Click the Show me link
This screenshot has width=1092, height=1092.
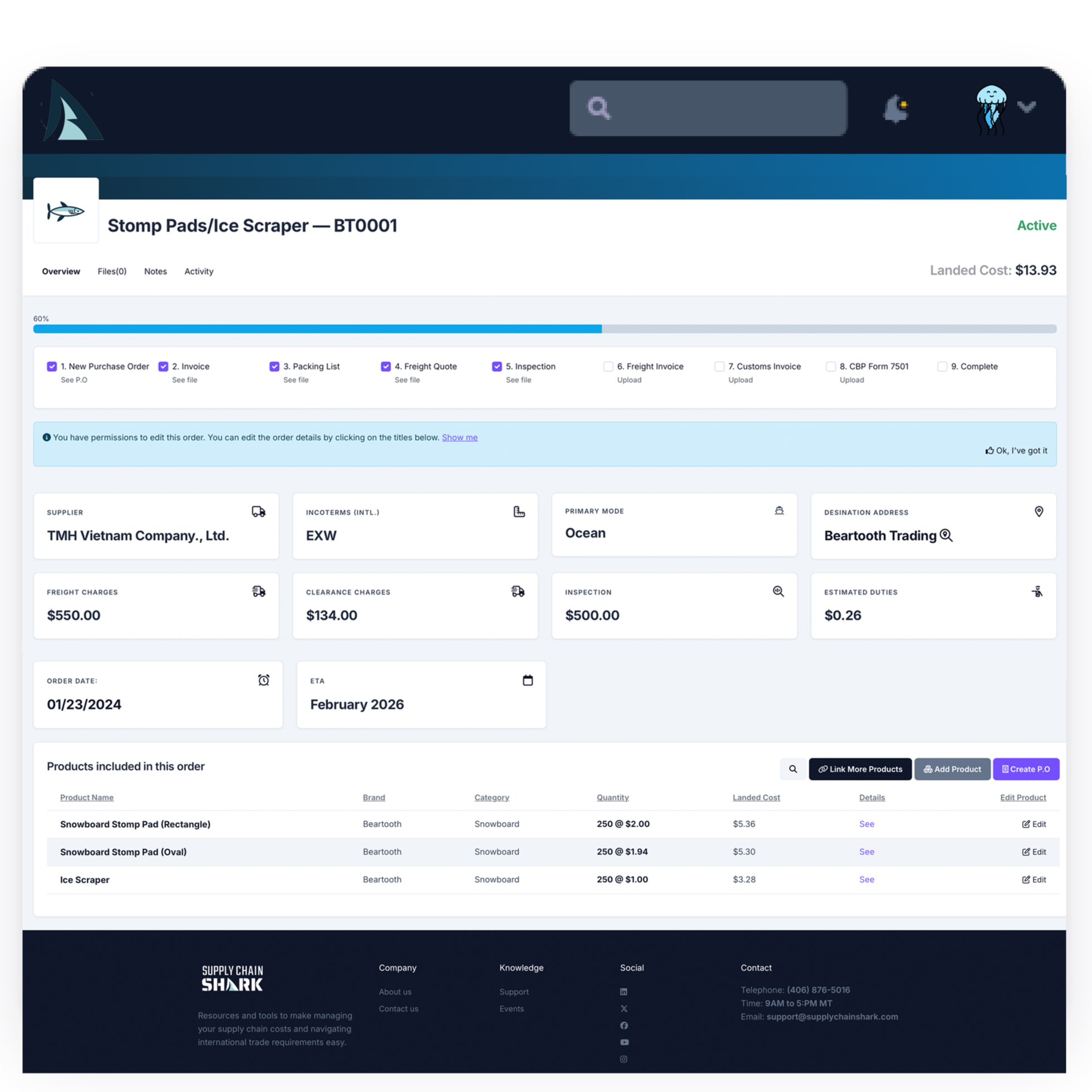pos(460,437)
